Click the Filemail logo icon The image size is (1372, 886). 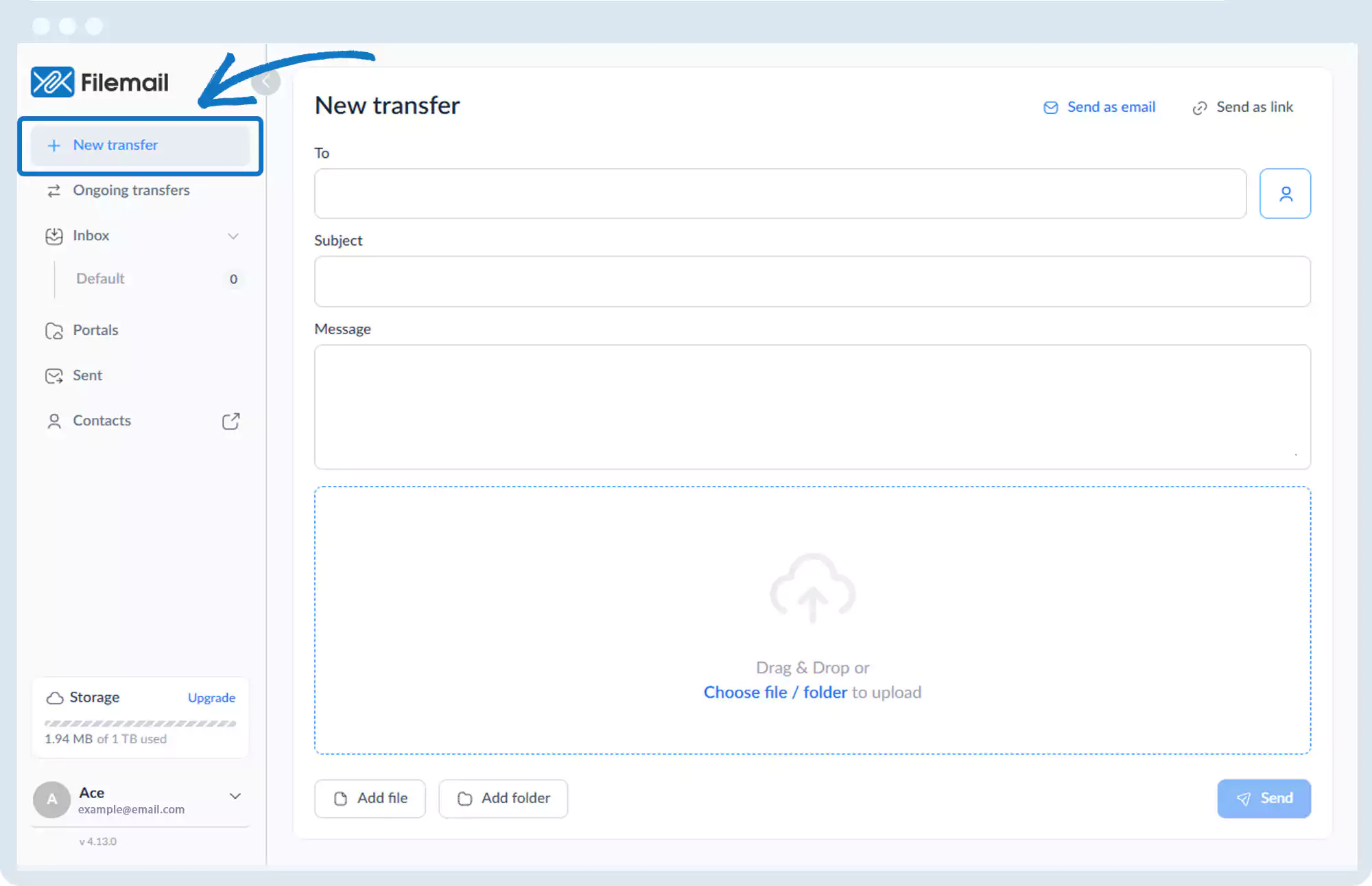(x=52, y=82)
